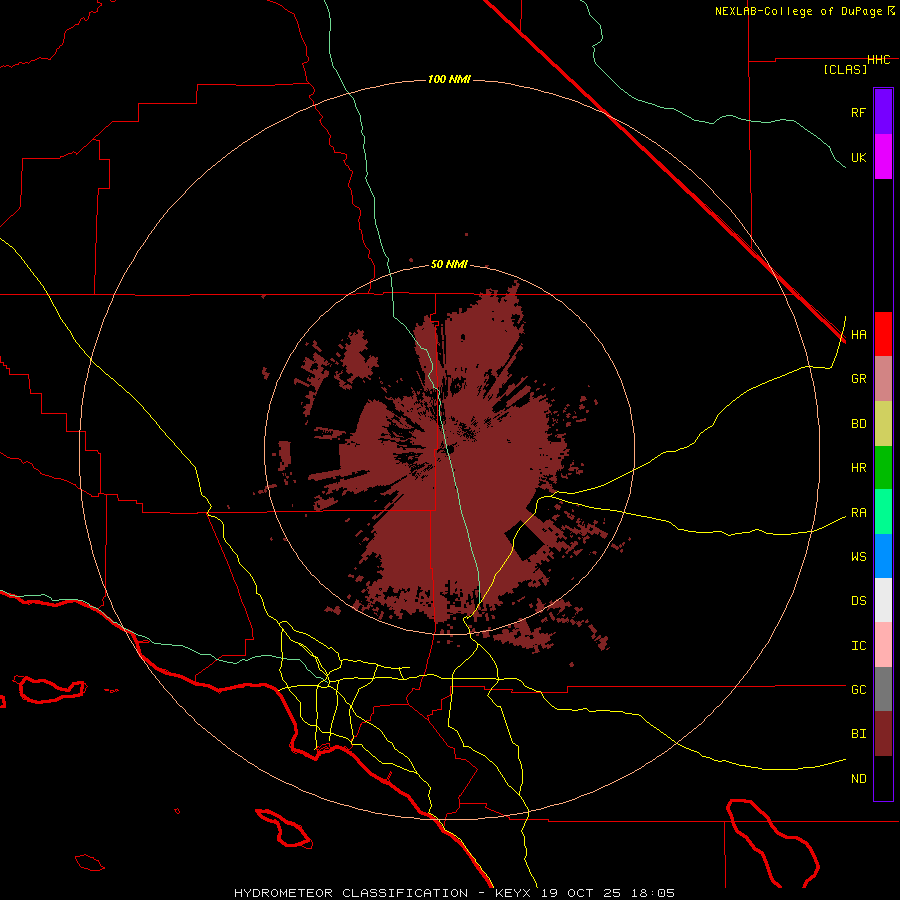Select the GC gray legend swatch

[883, 689]
